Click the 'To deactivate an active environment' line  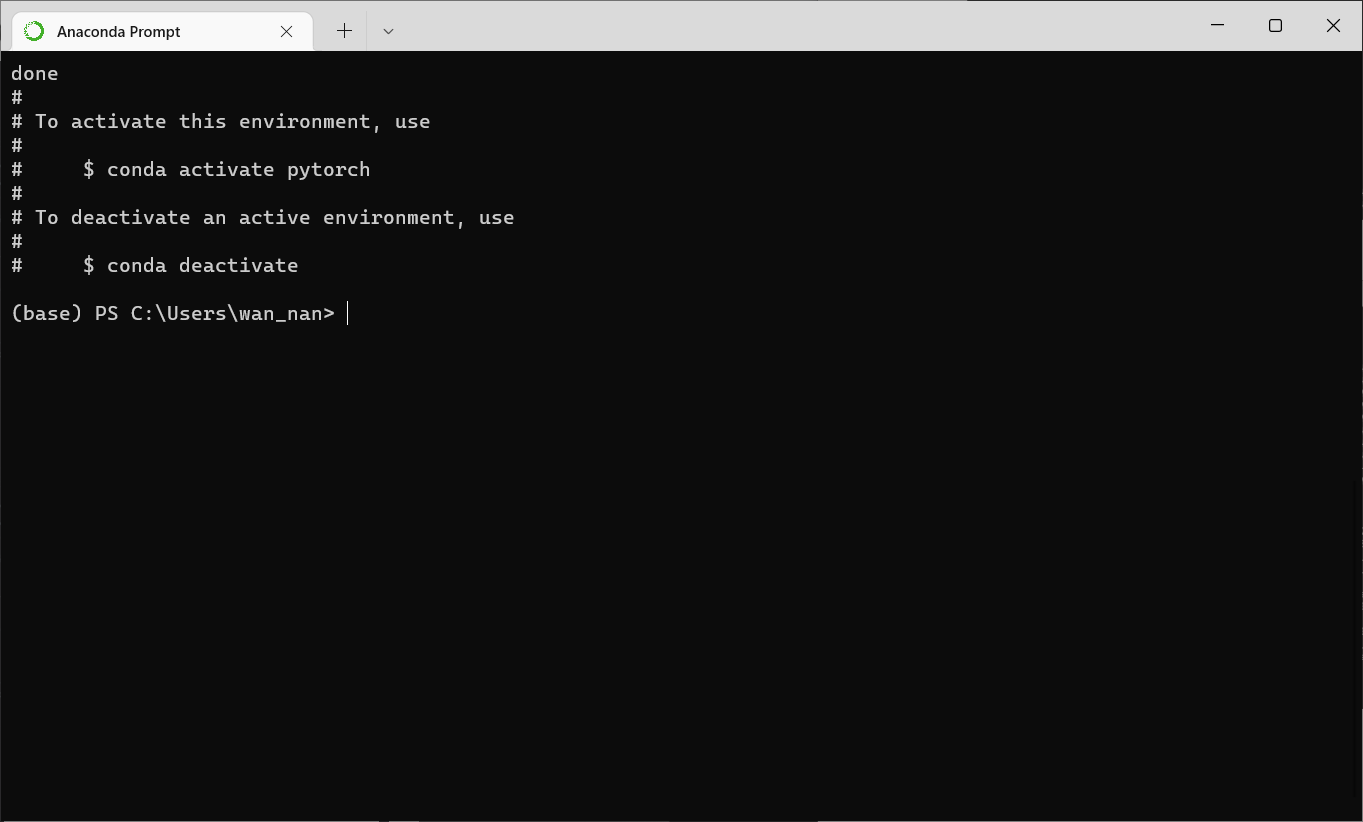pyautogui.click(x=274, y=217)
